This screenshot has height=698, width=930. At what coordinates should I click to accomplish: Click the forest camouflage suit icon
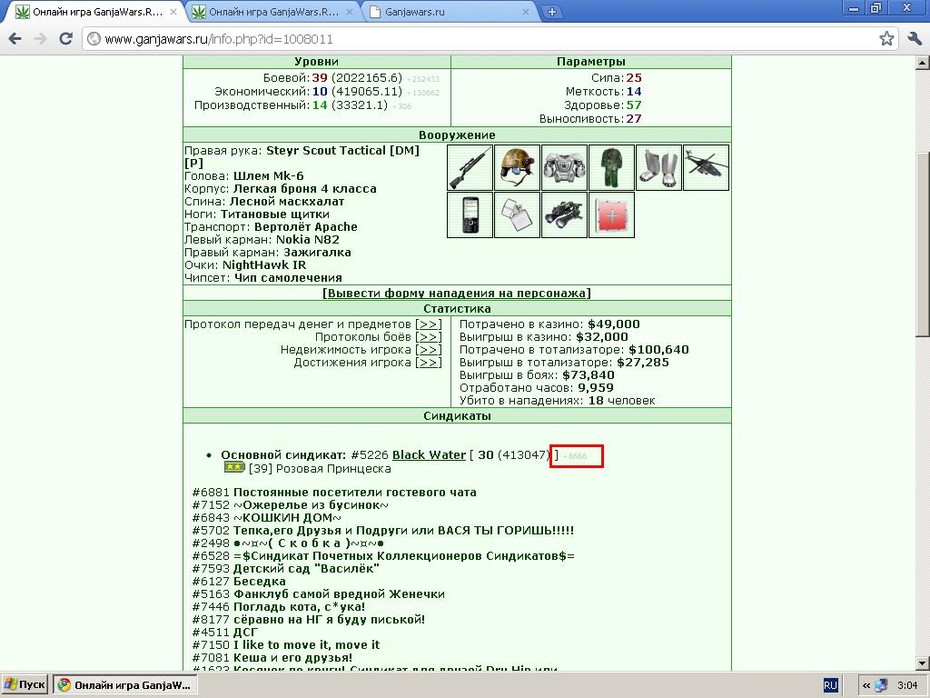coord(611,168)
